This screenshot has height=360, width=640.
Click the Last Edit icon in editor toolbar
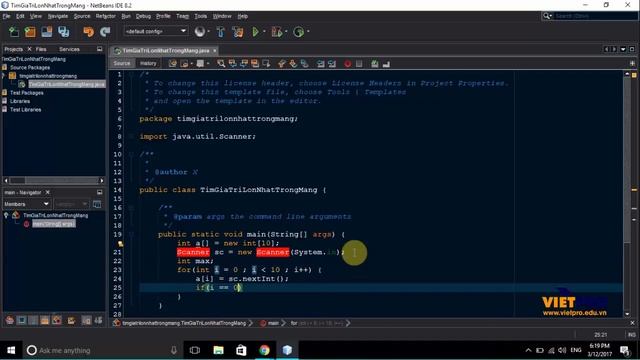pos(173,63)
